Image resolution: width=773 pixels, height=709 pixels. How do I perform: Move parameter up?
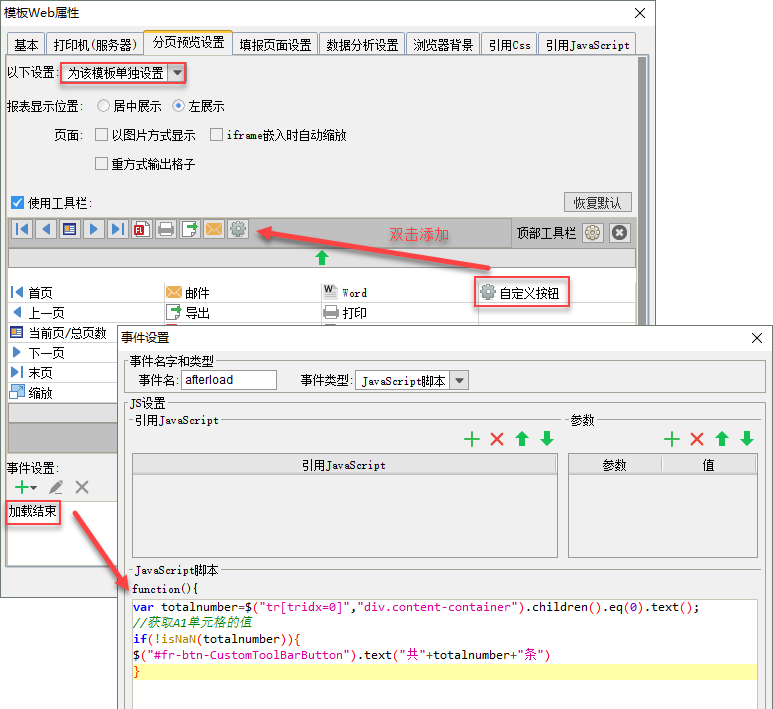[x=722, y=439]
